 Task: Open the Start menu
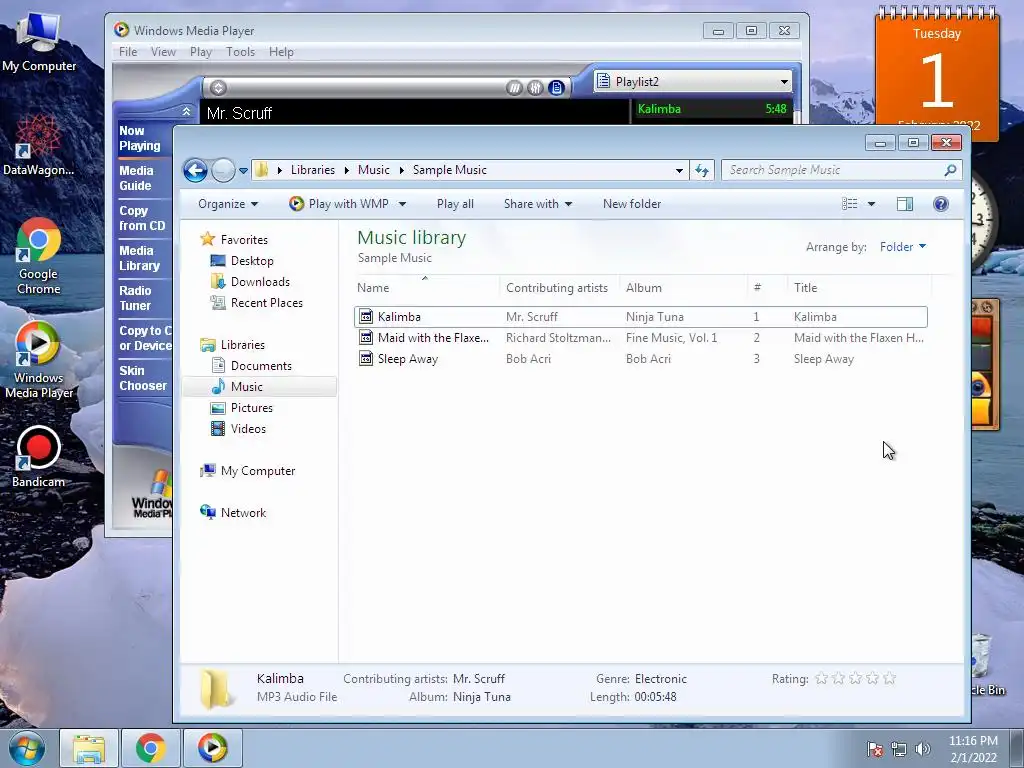pos(27,748)
